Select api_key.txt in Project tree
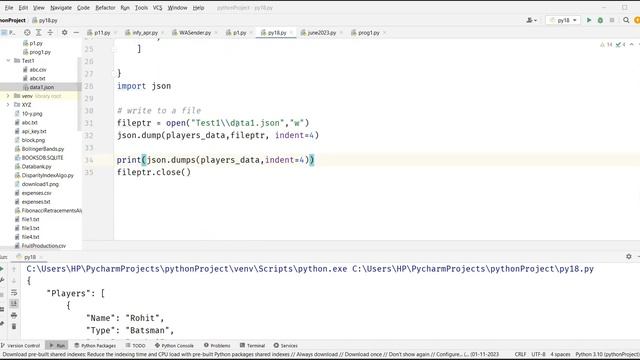640x360 pixels. (x=34, y=131)
